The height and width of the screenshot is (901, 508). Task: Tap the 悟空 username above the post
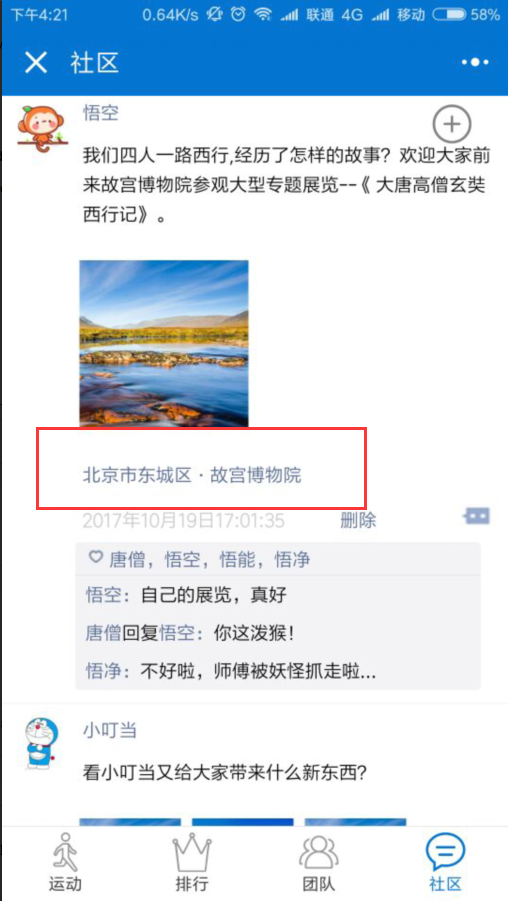[x=101, y=113]
